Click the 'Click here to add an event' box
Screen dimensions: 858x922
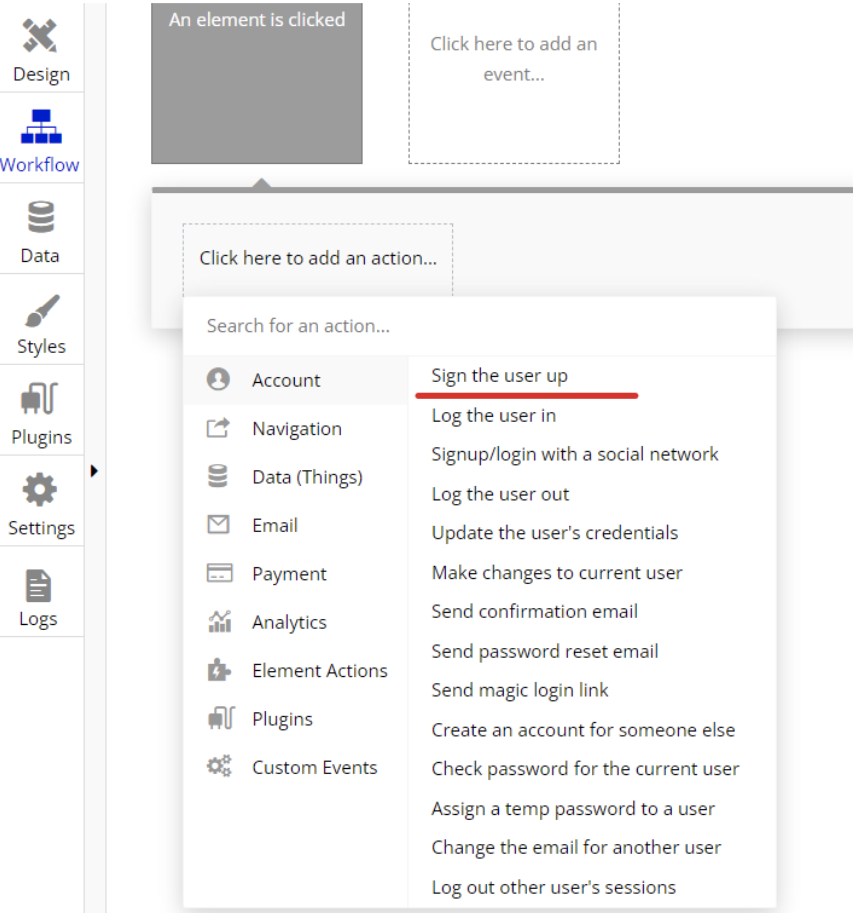(x=514, y=80)
